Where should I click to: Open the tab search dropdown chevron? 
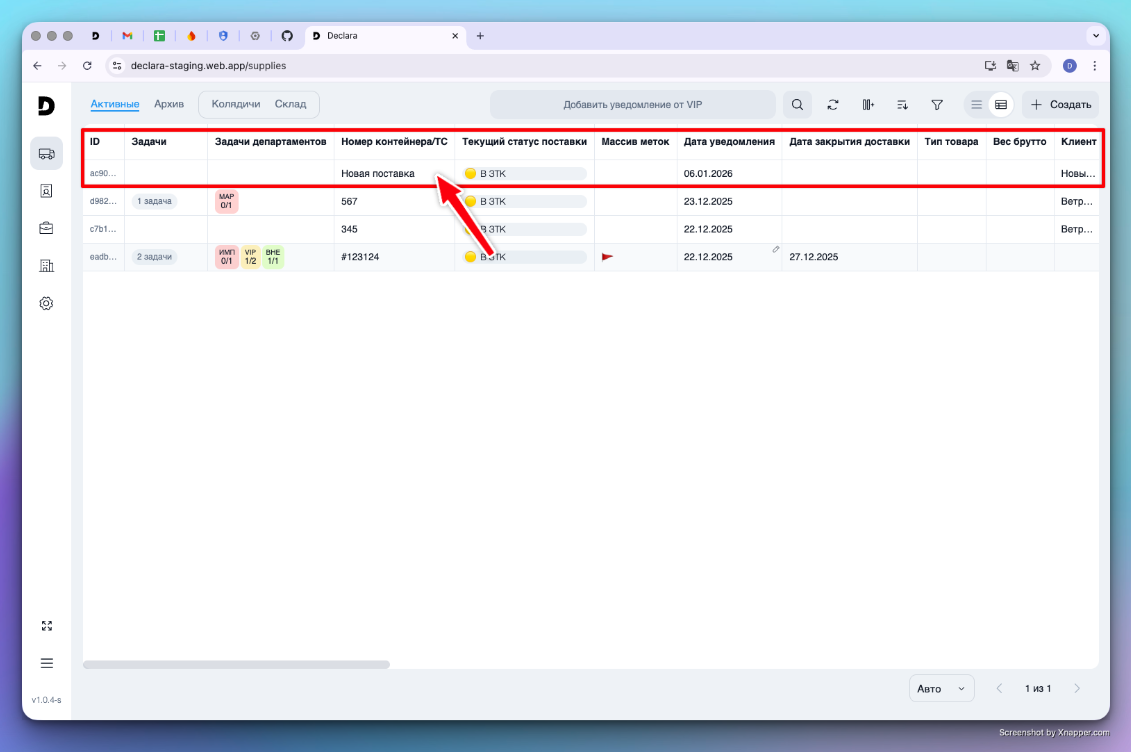(1096, 35)
